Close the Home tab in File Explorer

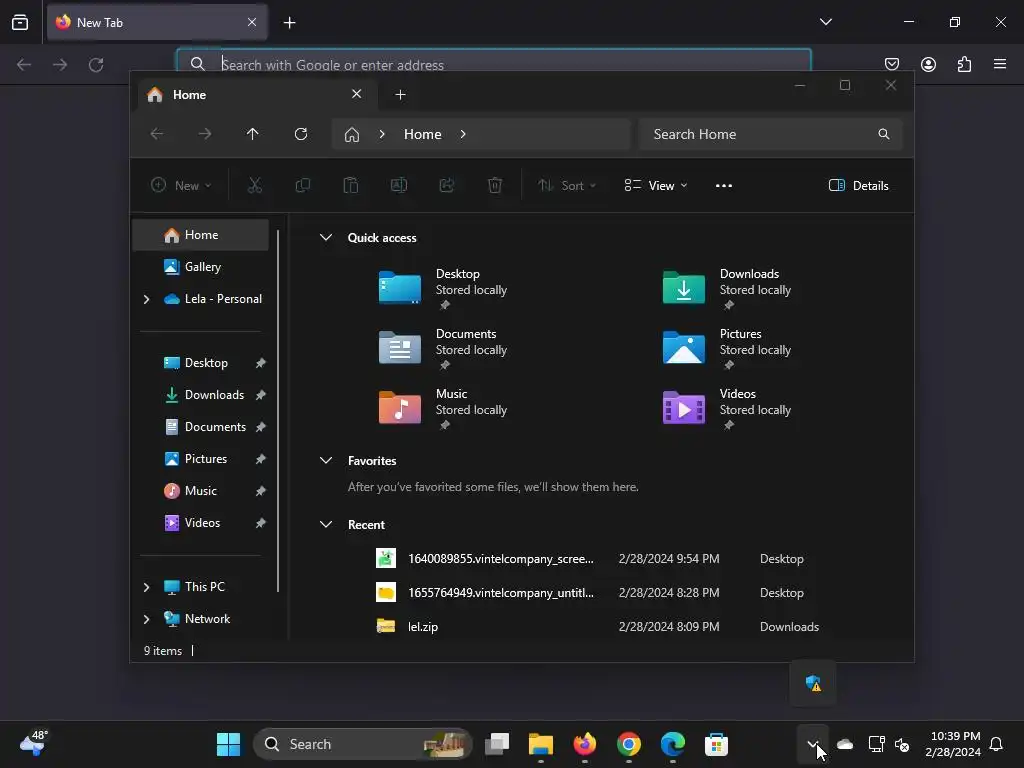[x=357, y=94]
